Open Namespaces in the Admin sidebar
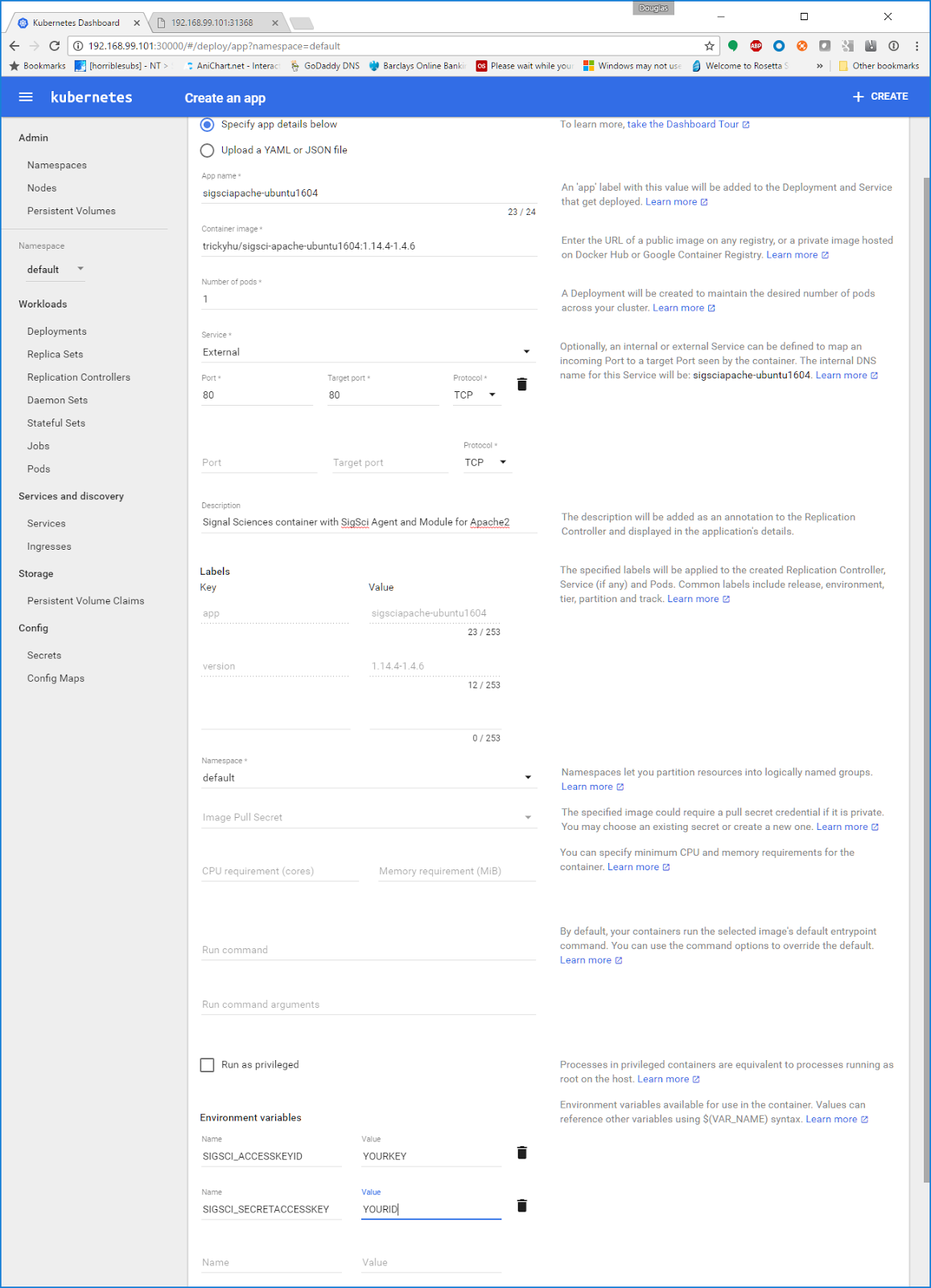Viewport: 931px width, 1288px height. (x=57, y=165)
